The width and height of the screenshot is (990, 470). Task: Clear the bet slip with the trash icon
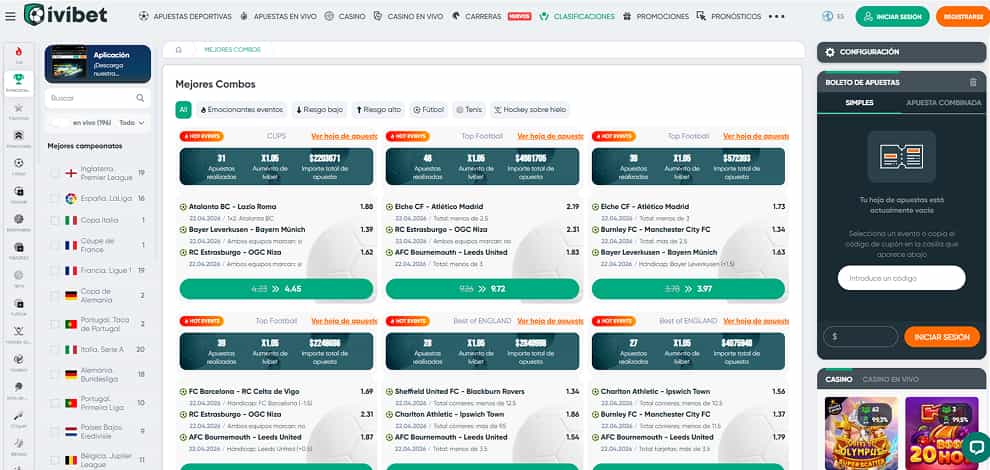point(973,82)
